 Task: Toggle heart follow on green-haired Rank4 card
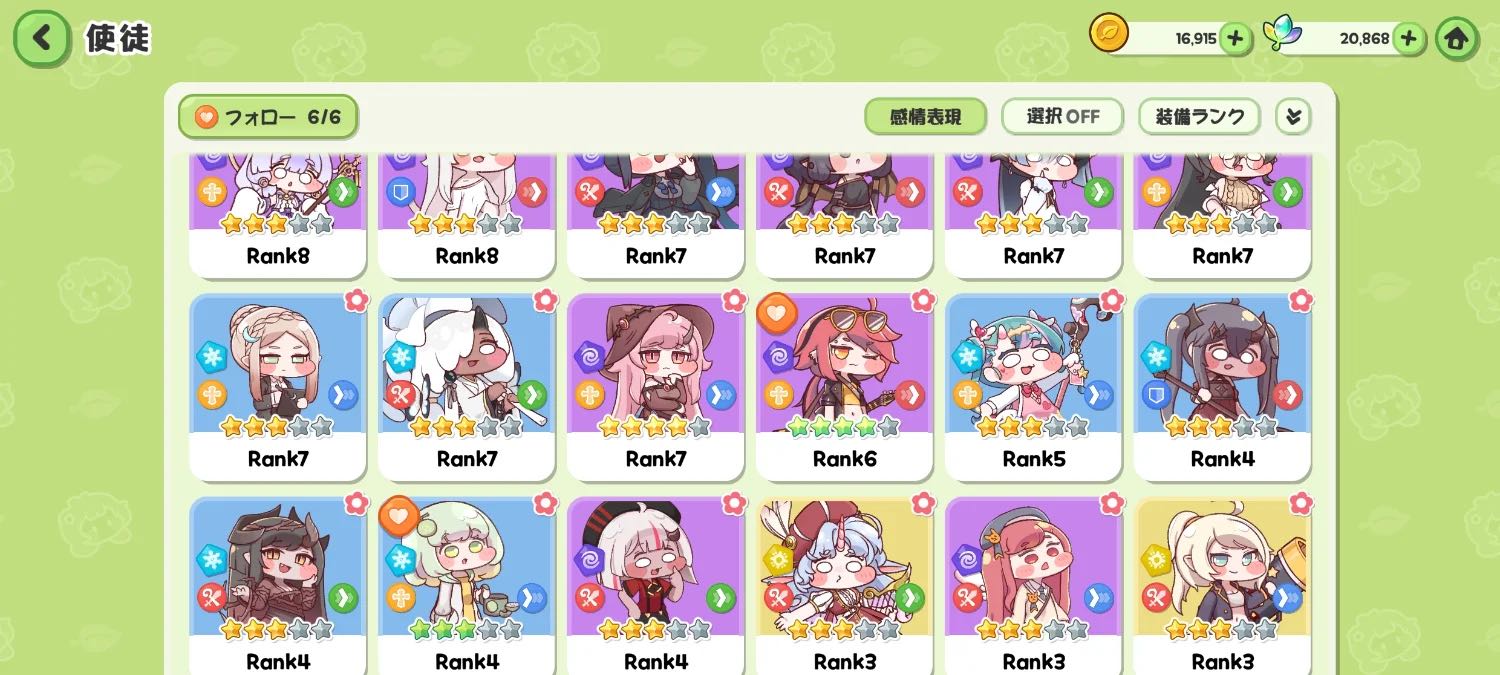[398, 516]
